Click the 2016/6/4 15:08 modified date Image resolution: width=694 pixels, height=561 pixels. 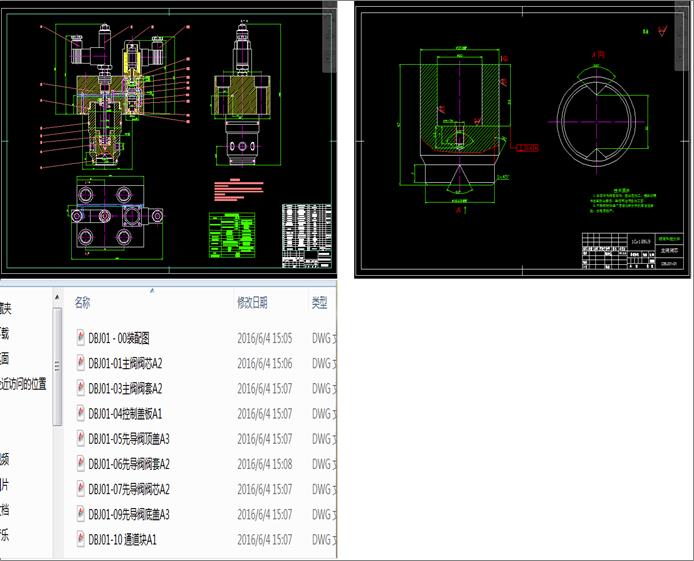265,465
